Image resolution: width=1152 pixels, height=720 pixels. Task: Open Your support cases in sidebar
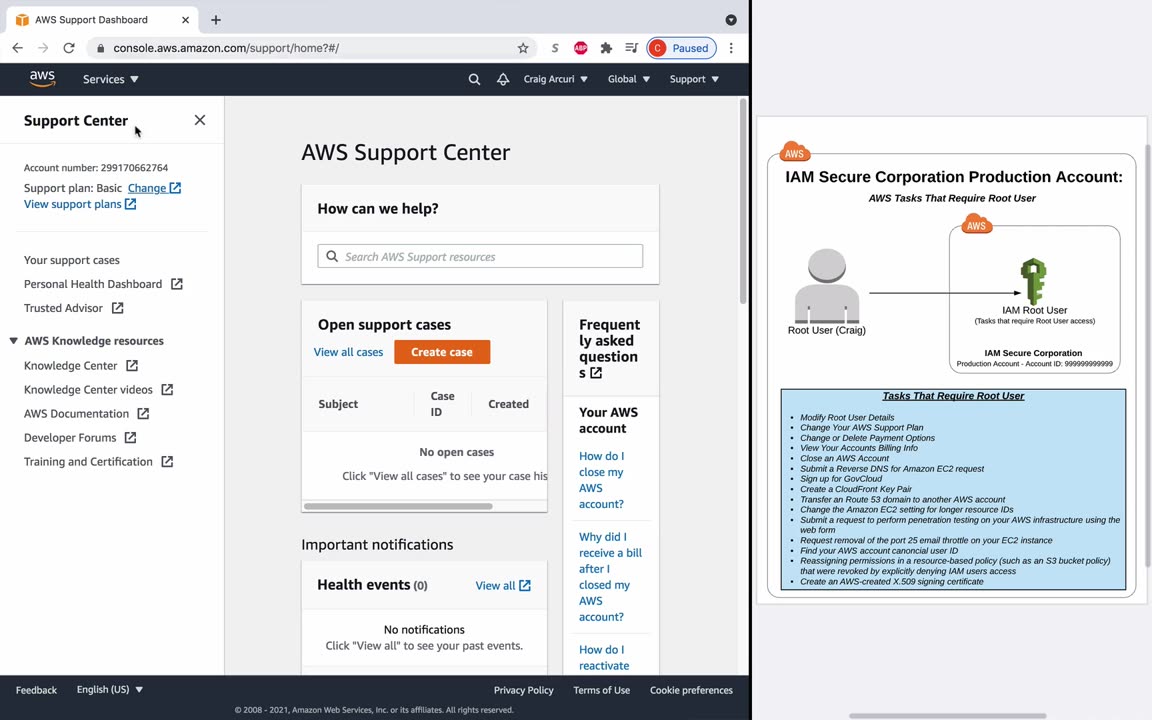click(x=71, y=260)
